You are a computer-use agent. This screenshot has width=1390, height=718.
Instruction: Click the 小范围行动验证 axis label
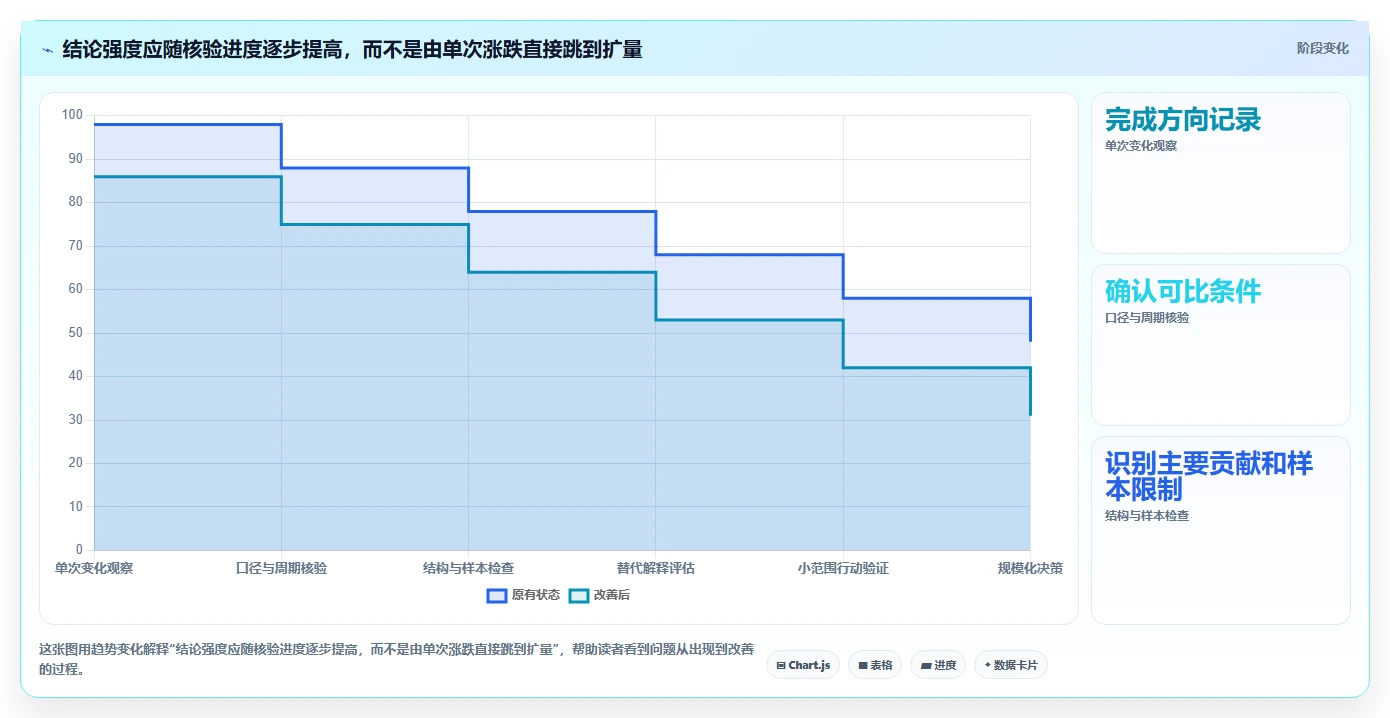[x=843, y=568]
